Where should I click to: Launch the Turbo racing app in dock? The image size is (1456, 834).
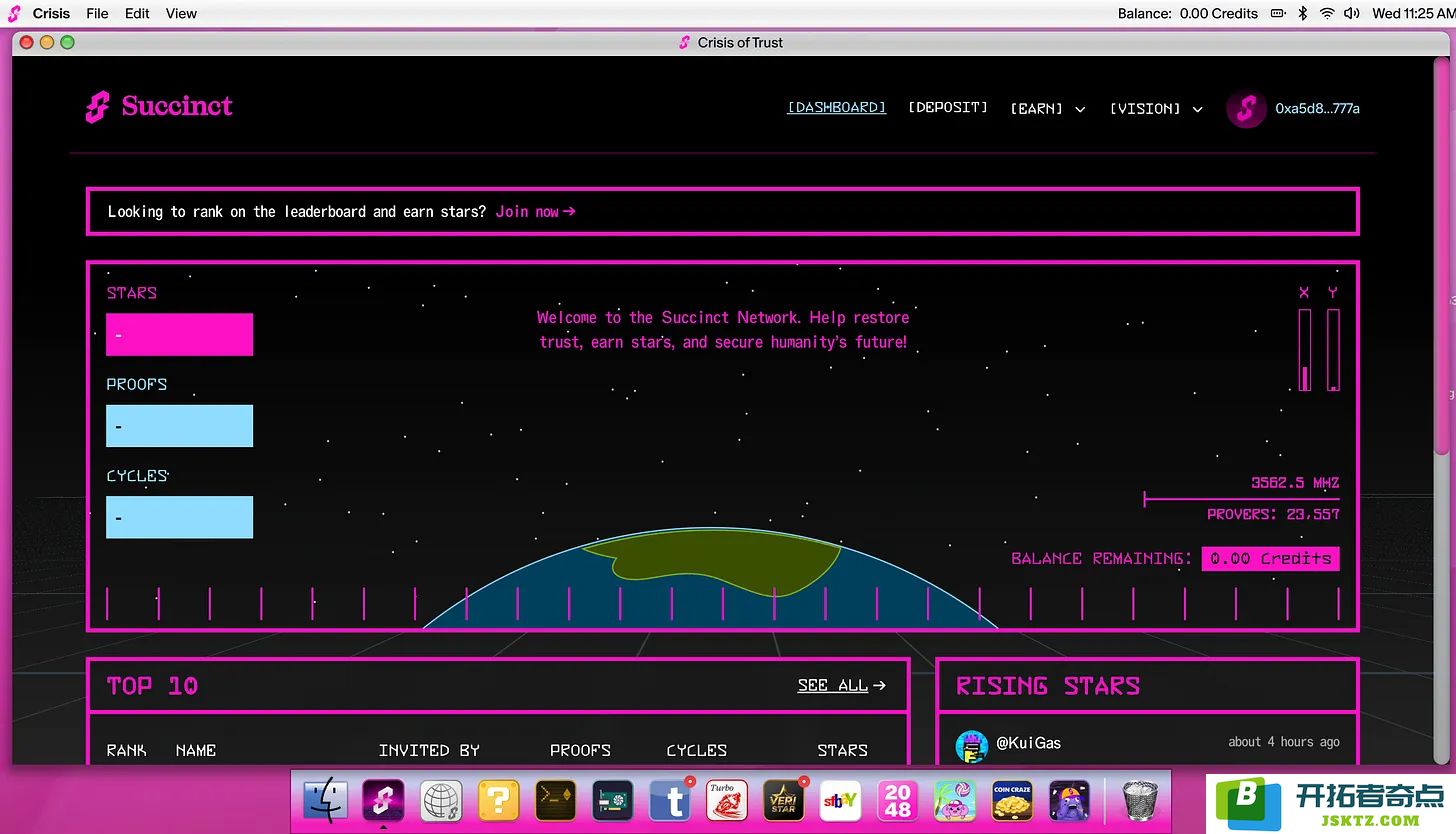pyautogui.click(x=727, y=801)
